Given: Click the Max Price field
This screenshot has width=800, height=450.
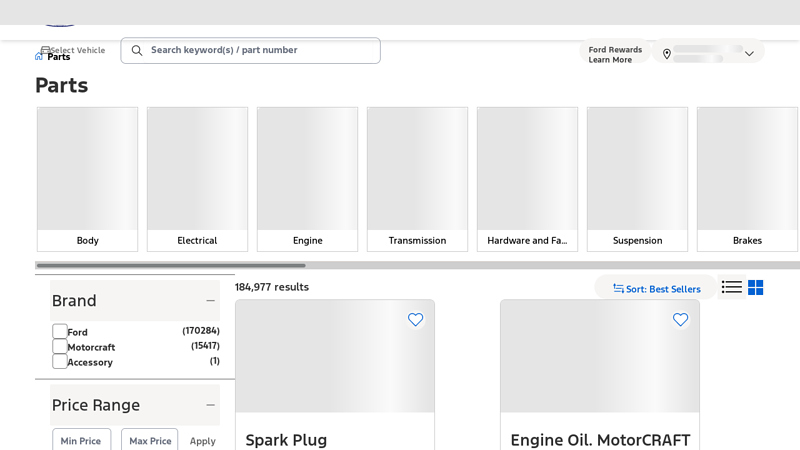Looking at the screenshot, I should click(x=149, y=440).
